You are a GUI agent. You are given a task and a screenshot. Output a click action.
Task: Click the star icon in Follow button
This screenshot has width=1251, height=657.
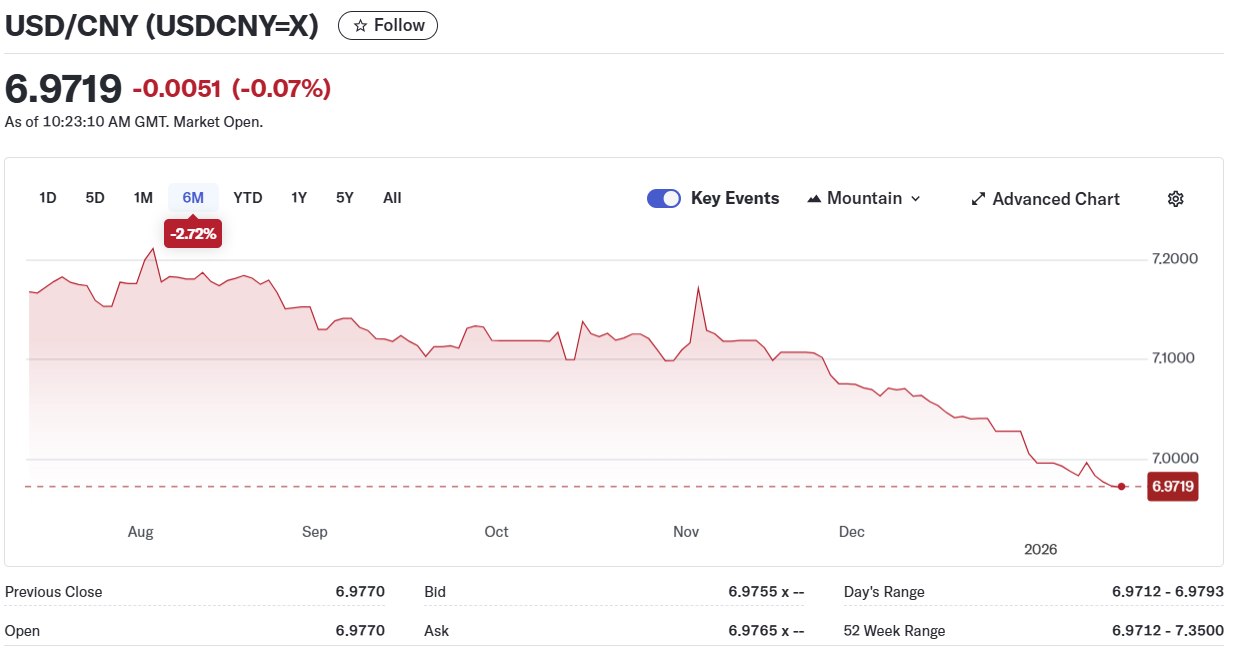coord(361,26)
